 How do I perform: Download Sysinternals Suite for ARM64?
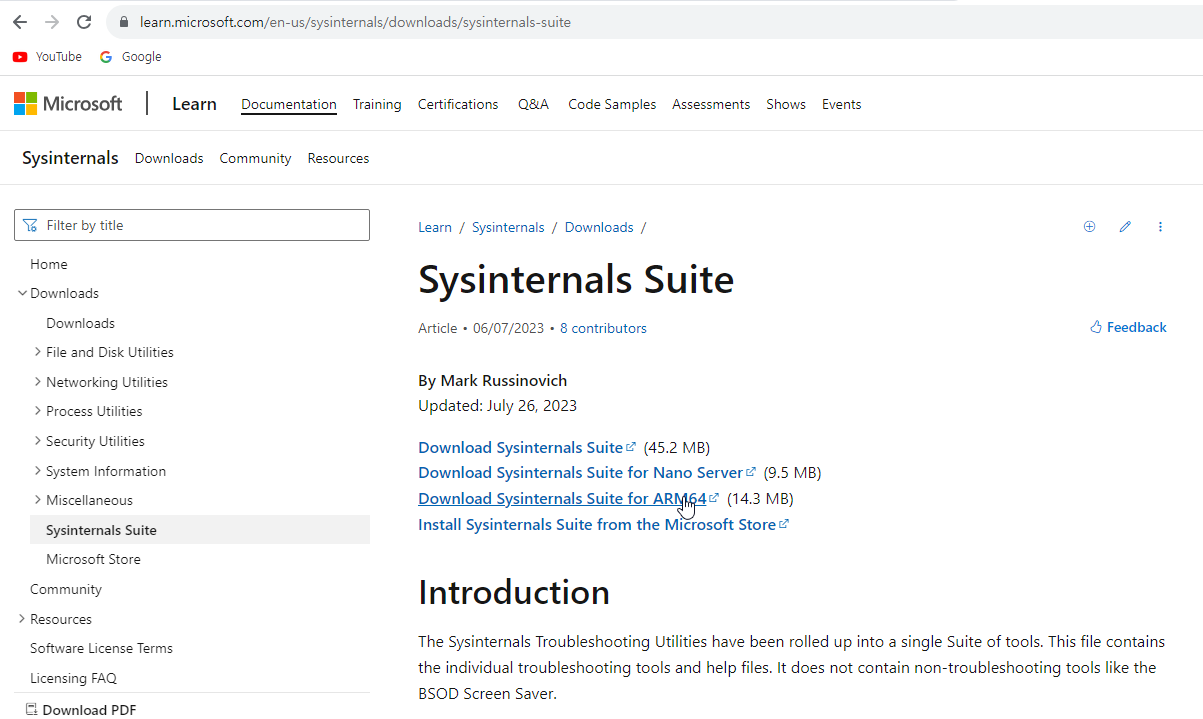(x=568, y=498)
